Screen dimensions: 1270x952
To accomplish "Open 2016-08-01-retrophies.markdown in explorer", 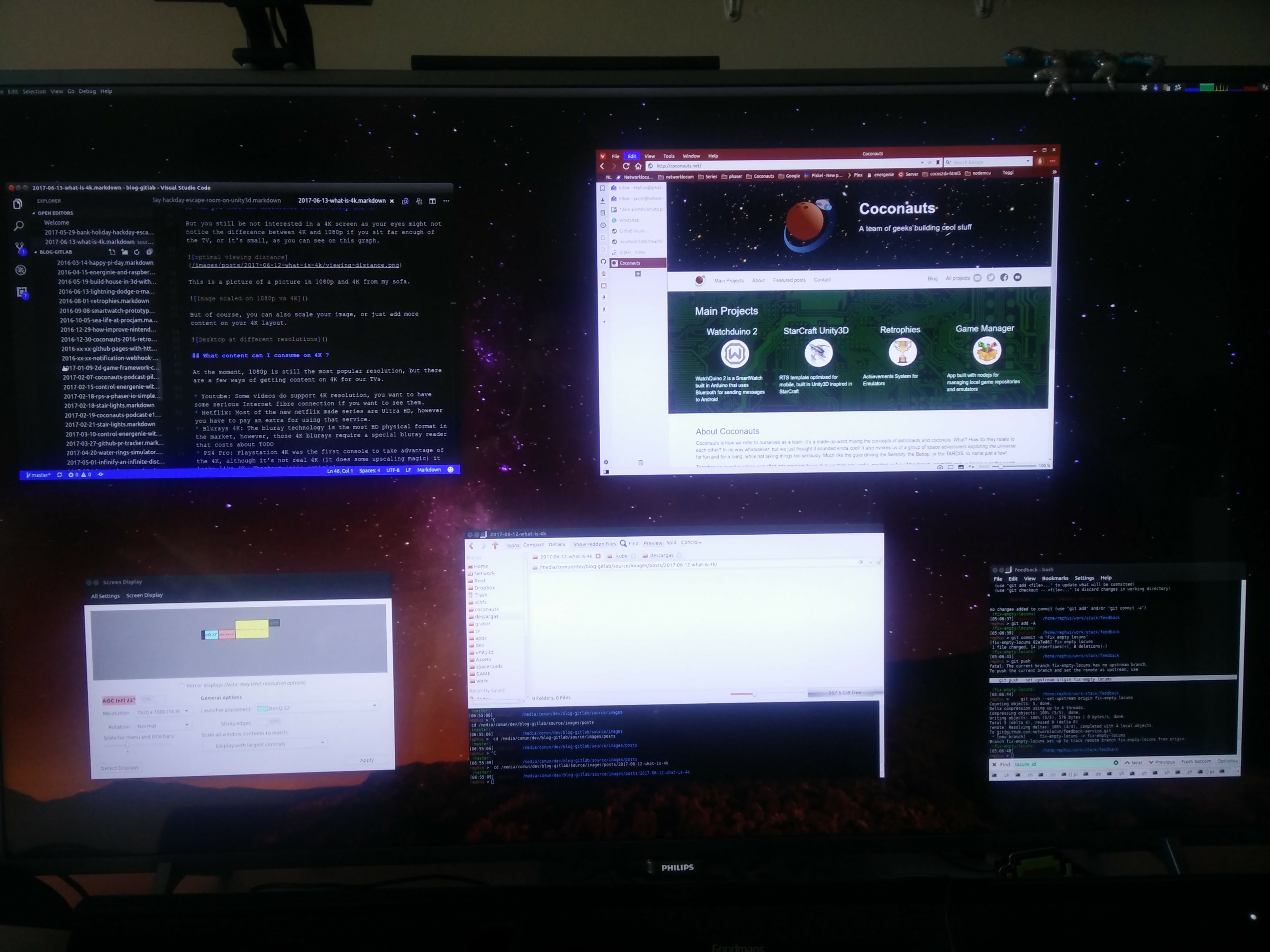I will 104,301.
